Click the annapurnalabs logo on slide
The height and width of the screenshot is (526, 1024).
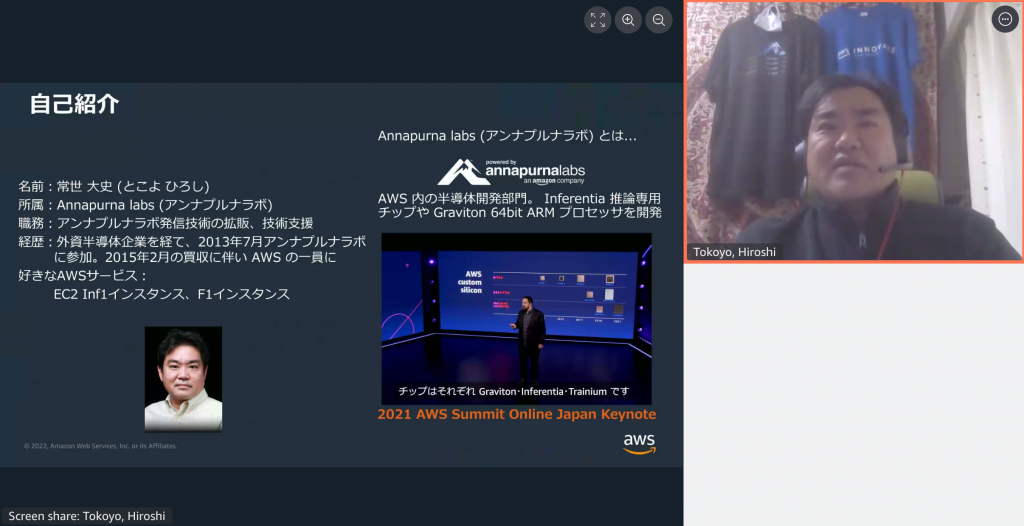click(511, 172)
